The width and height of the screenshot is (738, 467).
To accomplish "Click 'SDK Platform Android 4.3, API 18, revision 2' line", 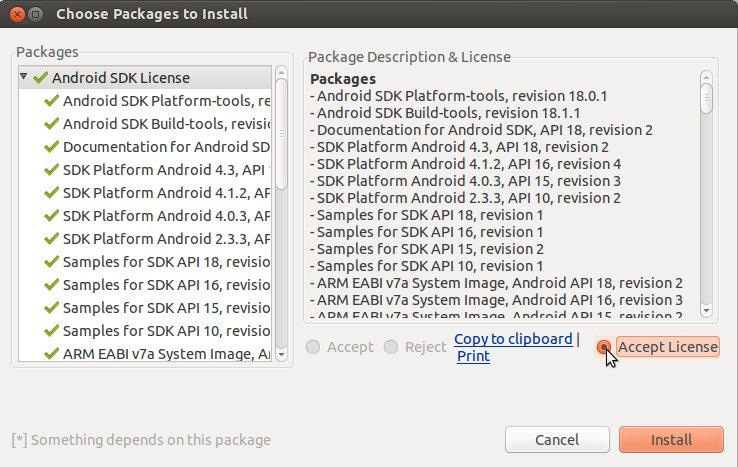I will [459, 147].
